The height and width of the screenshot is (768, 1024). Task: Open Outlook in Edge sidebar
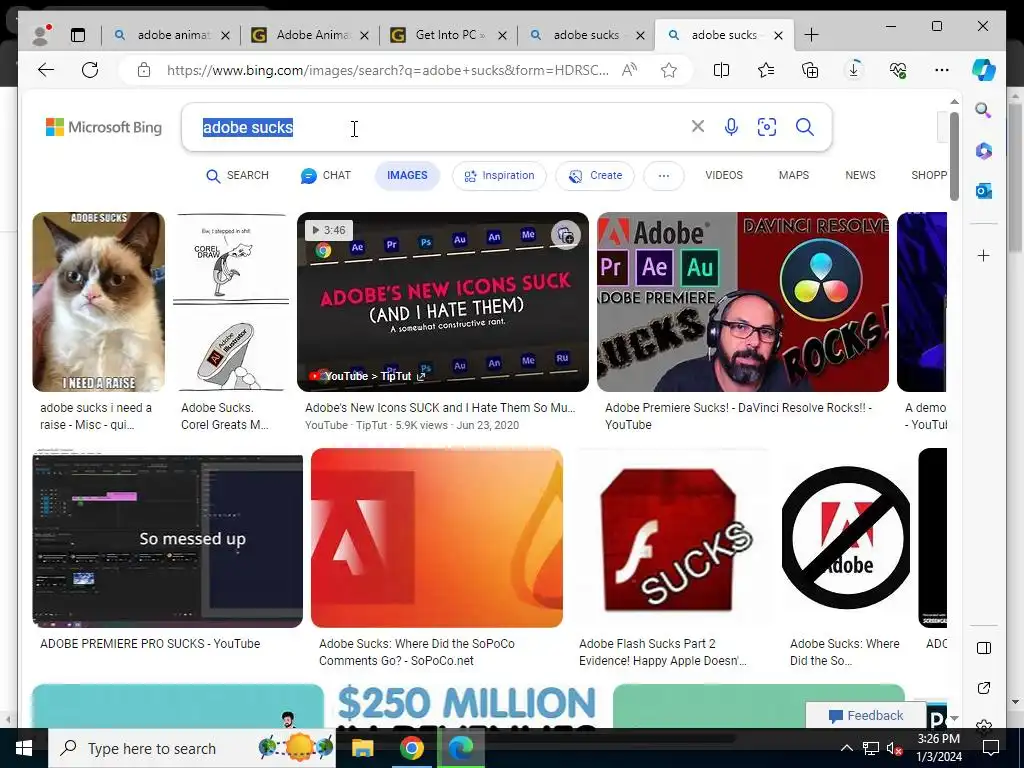tap(984, 191)
